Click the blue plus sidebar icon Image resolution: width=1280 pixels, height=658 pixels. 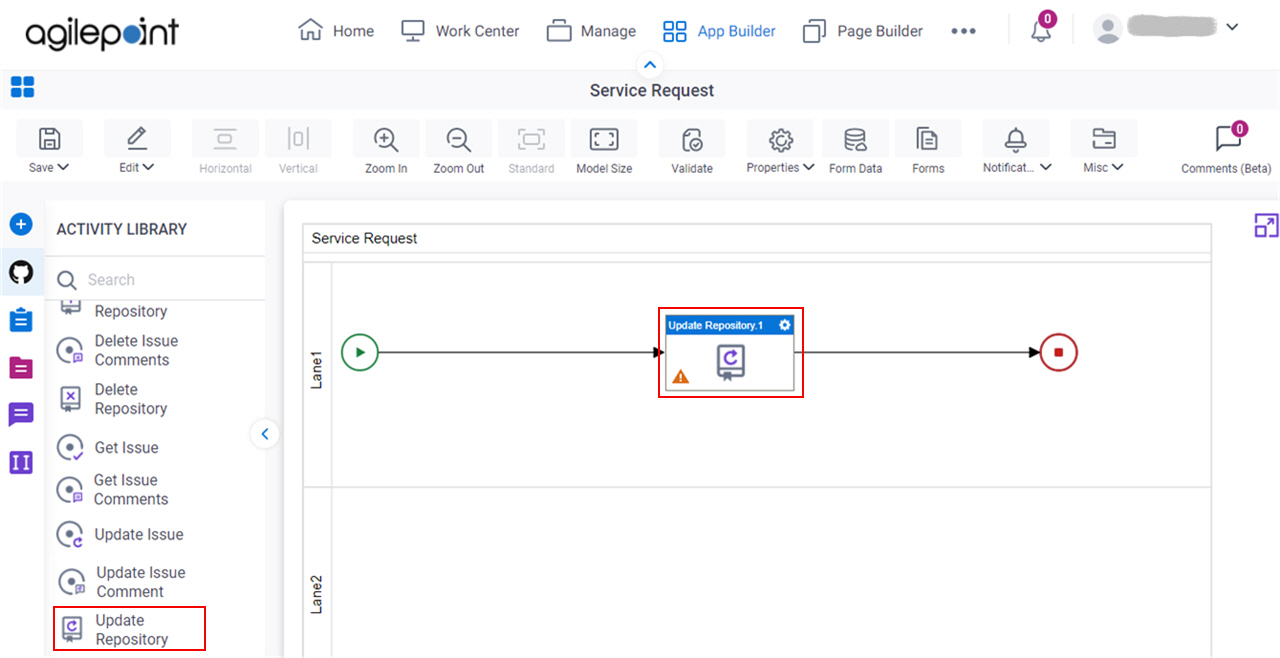click(x=21, y=224)
